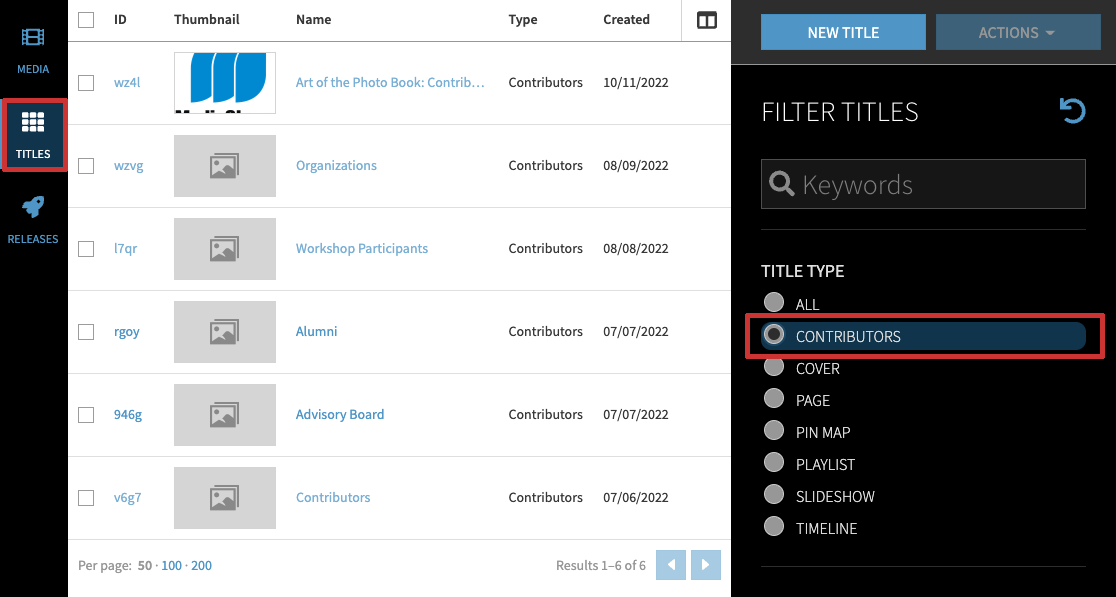Sort the table by Name column header
This screenshot has width=1116, height=597.
point(313,20)
